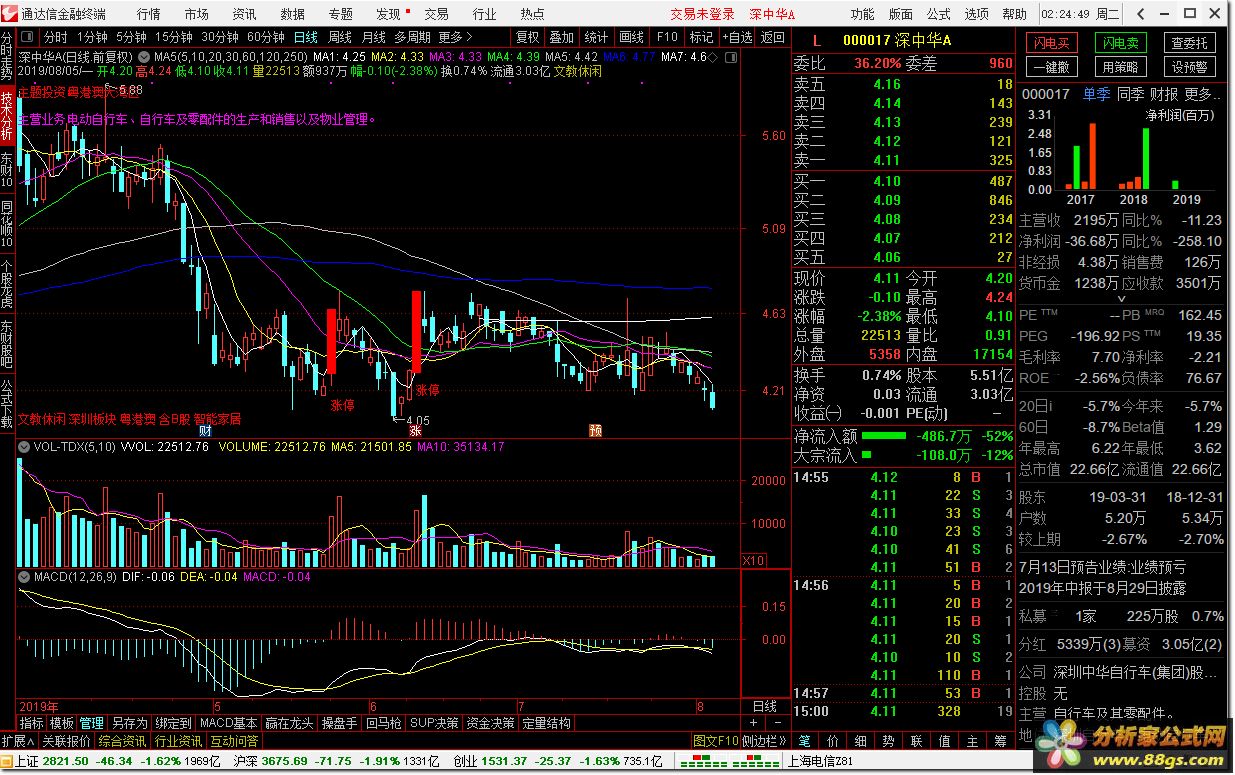This screenshot has height=775, width=1235.
Task: Switch to the 笔 tick list tab
Action: (x=805, y=741)
